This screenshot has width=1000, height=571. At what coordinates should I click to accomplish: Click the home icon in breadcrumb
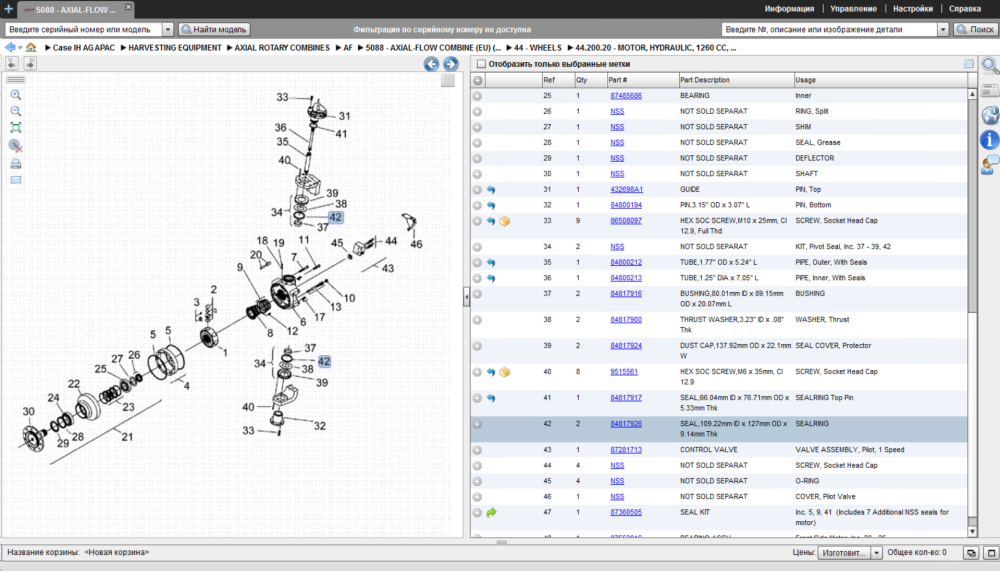click(x=31, y=47)
